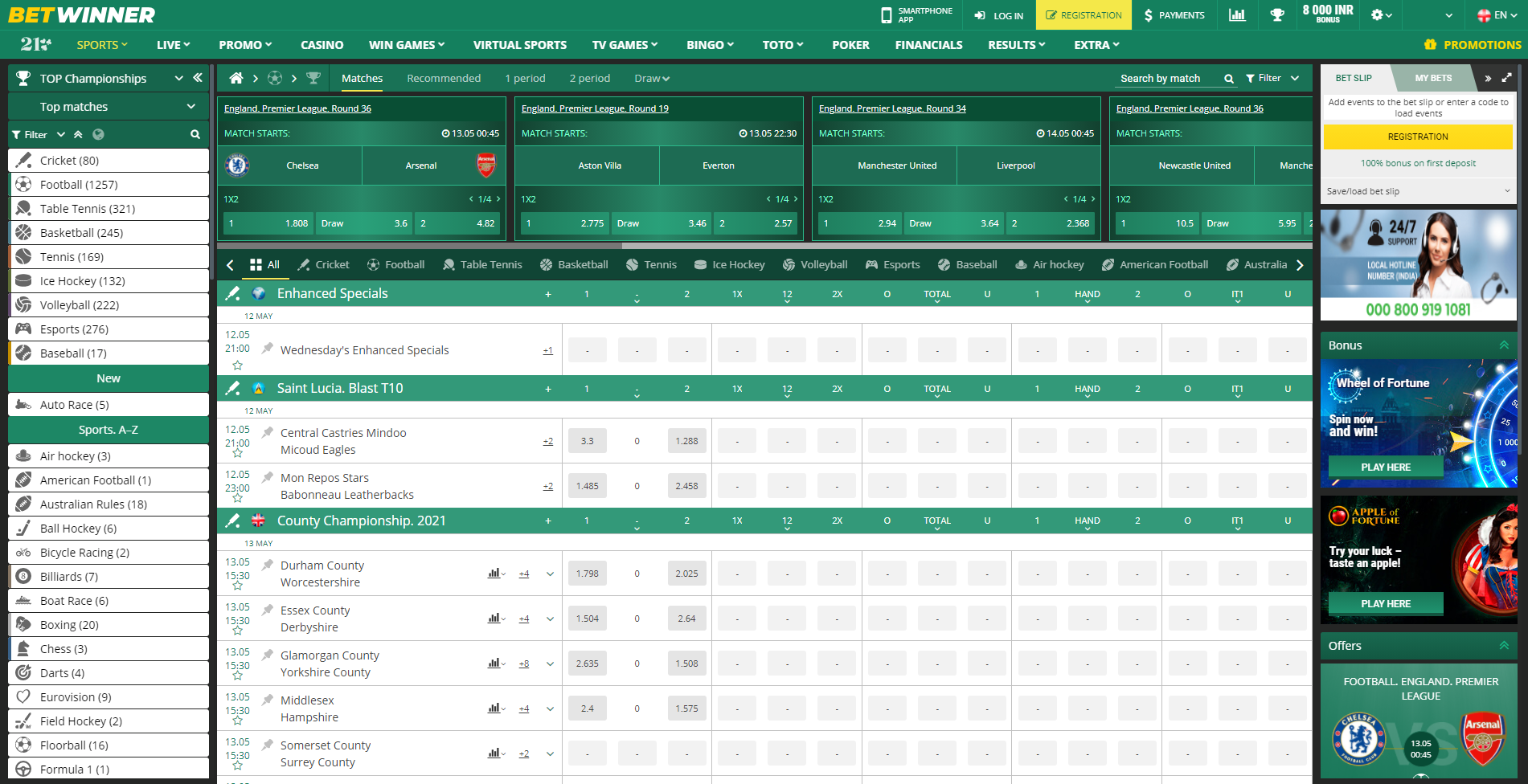Open Glamorgan County +8 more markets
This screenshot has height=784, width=1528.
coord(524,664)
